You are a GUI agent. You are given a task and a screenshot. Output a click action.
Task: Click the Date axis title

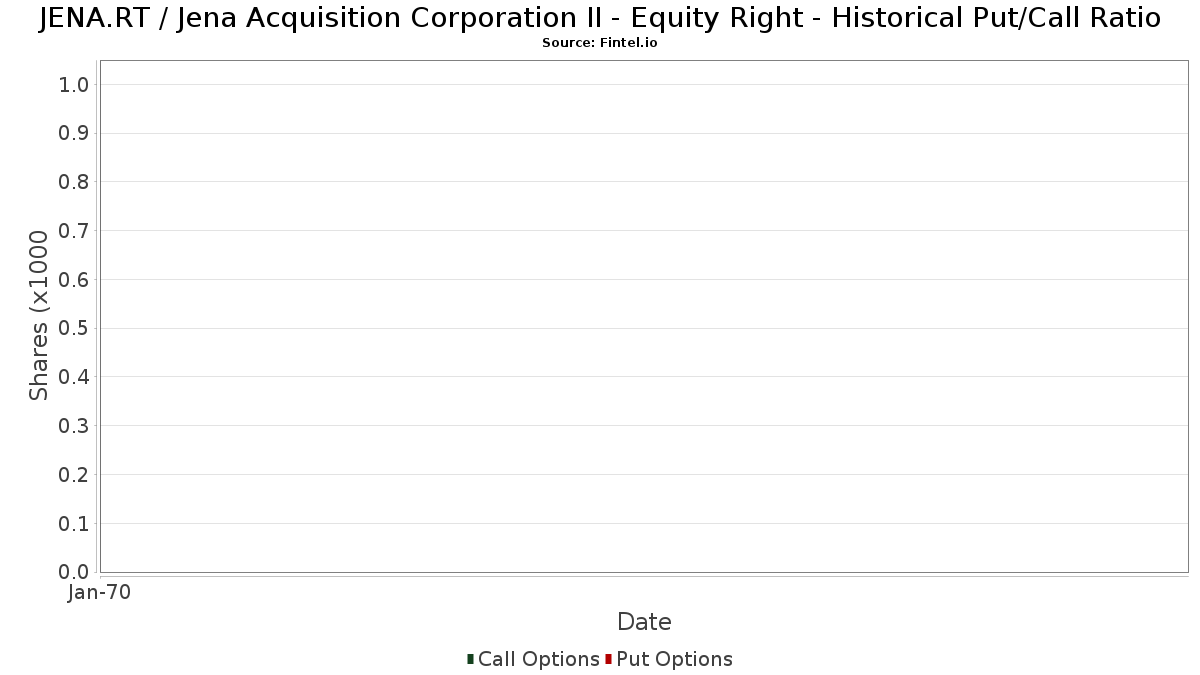pos(644,622)
